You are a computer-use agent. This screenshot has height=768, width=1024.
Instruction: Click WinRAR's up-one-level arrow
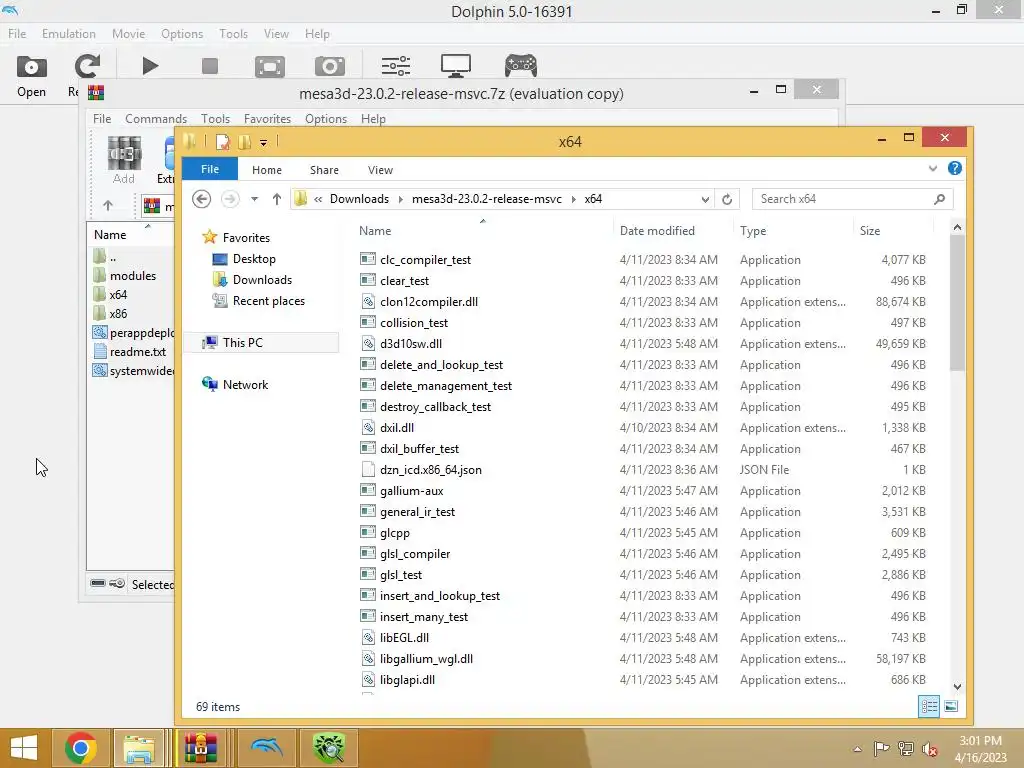click(x=108, y=206)
